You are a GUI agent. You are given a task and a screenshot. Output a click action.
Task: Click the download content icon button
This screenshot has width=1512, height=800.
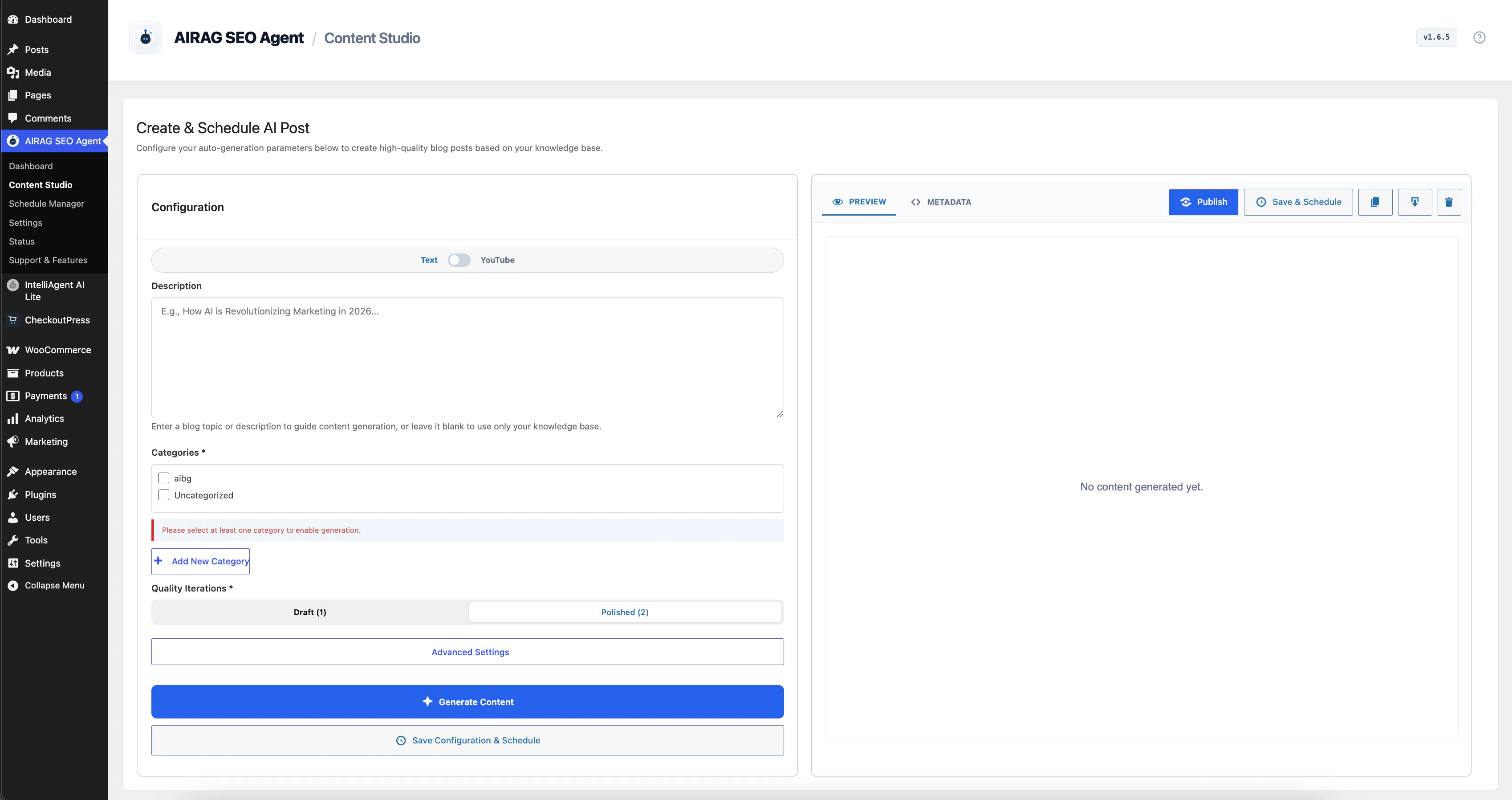click(x=1414, y=202)
